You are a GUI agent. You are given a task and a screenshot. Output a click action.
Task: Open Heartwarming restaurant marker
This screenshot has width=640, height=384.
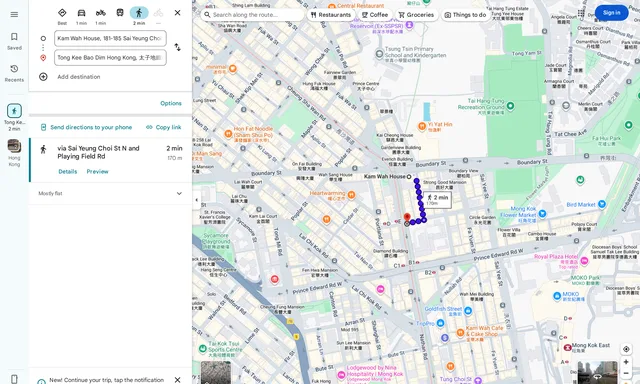[x=351, y=195]
